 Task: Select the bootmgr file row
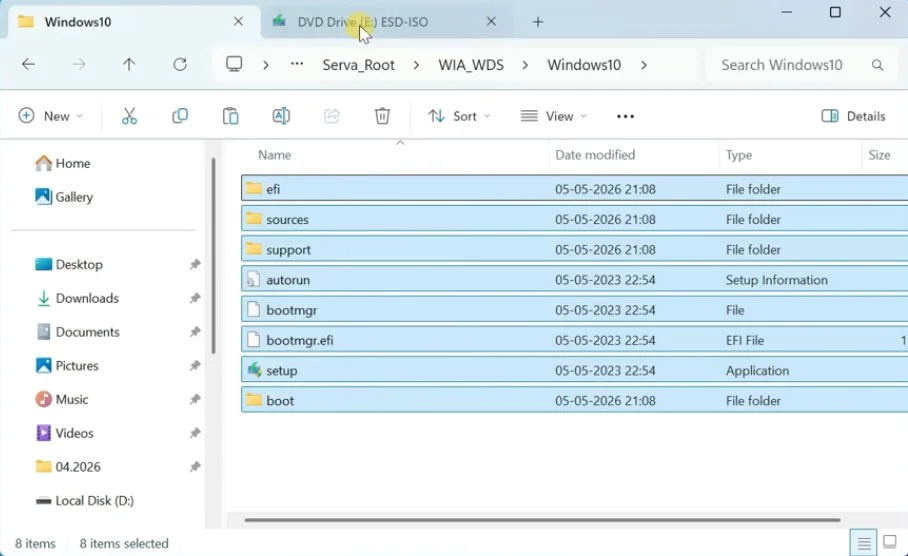574,310
